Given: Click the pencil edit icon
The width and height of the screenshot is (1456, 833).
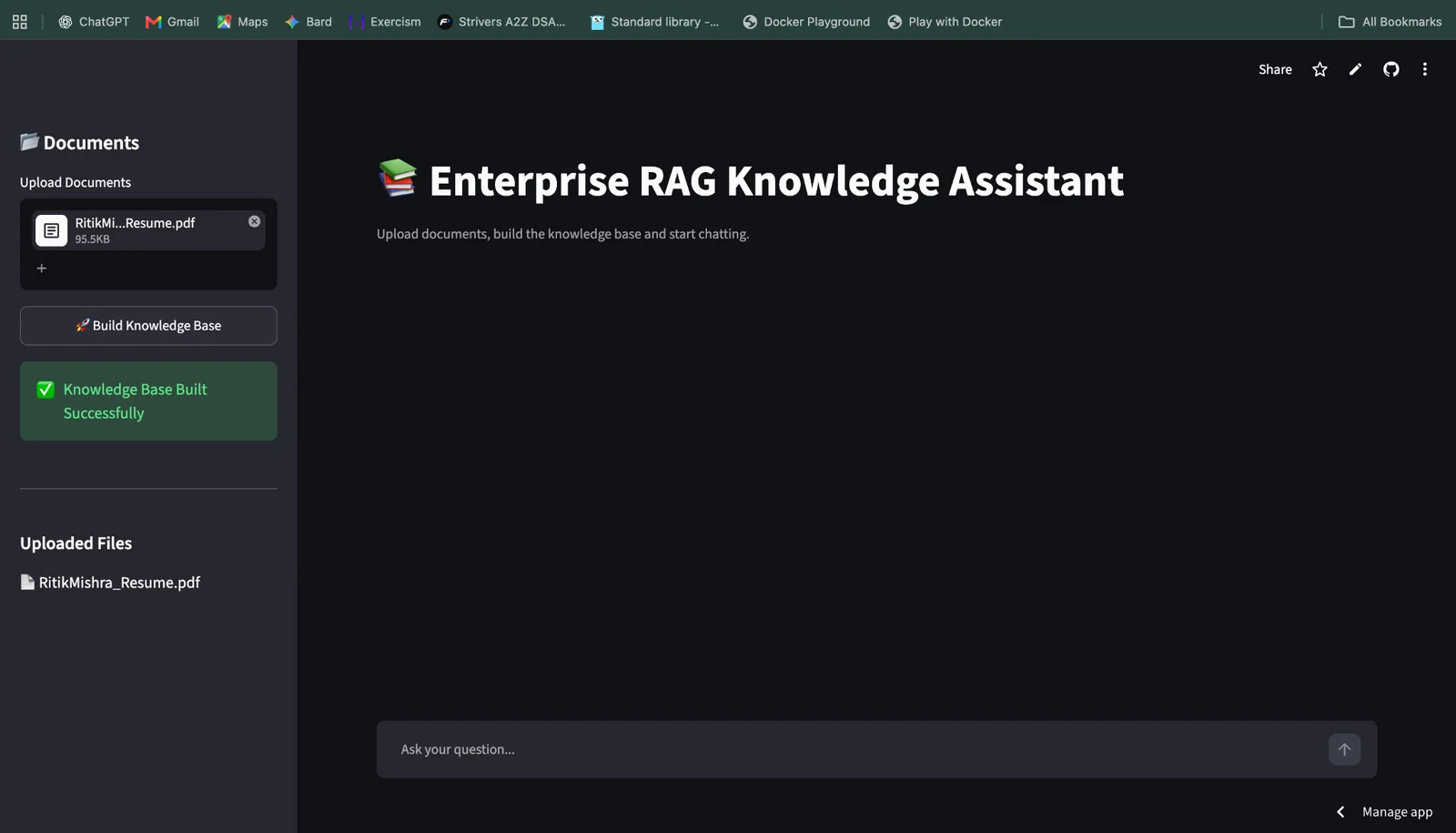Looking at the screenshot, I should 1355,69.
